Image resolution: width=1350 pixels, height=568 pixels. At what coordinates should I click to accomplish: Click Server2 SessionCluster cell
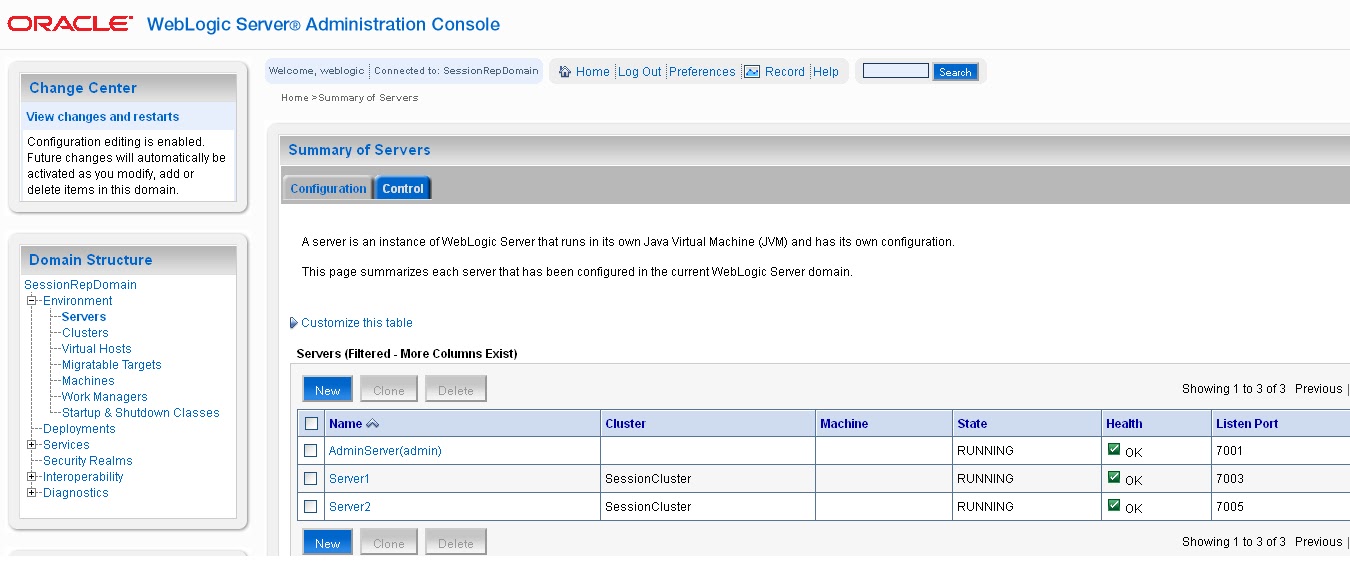(x=648, y=507)
